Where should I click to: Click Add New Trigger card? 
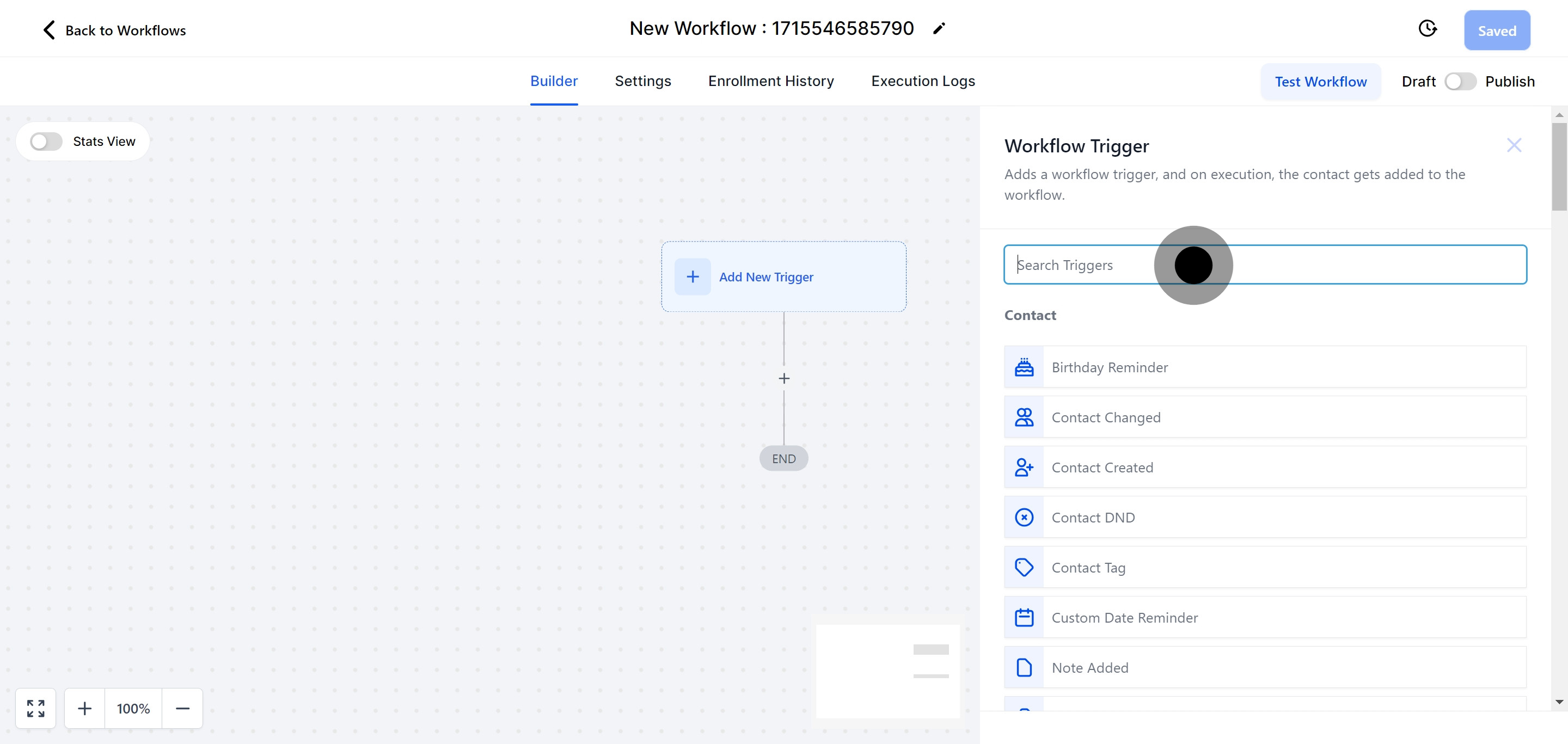(x=783, y=277)
